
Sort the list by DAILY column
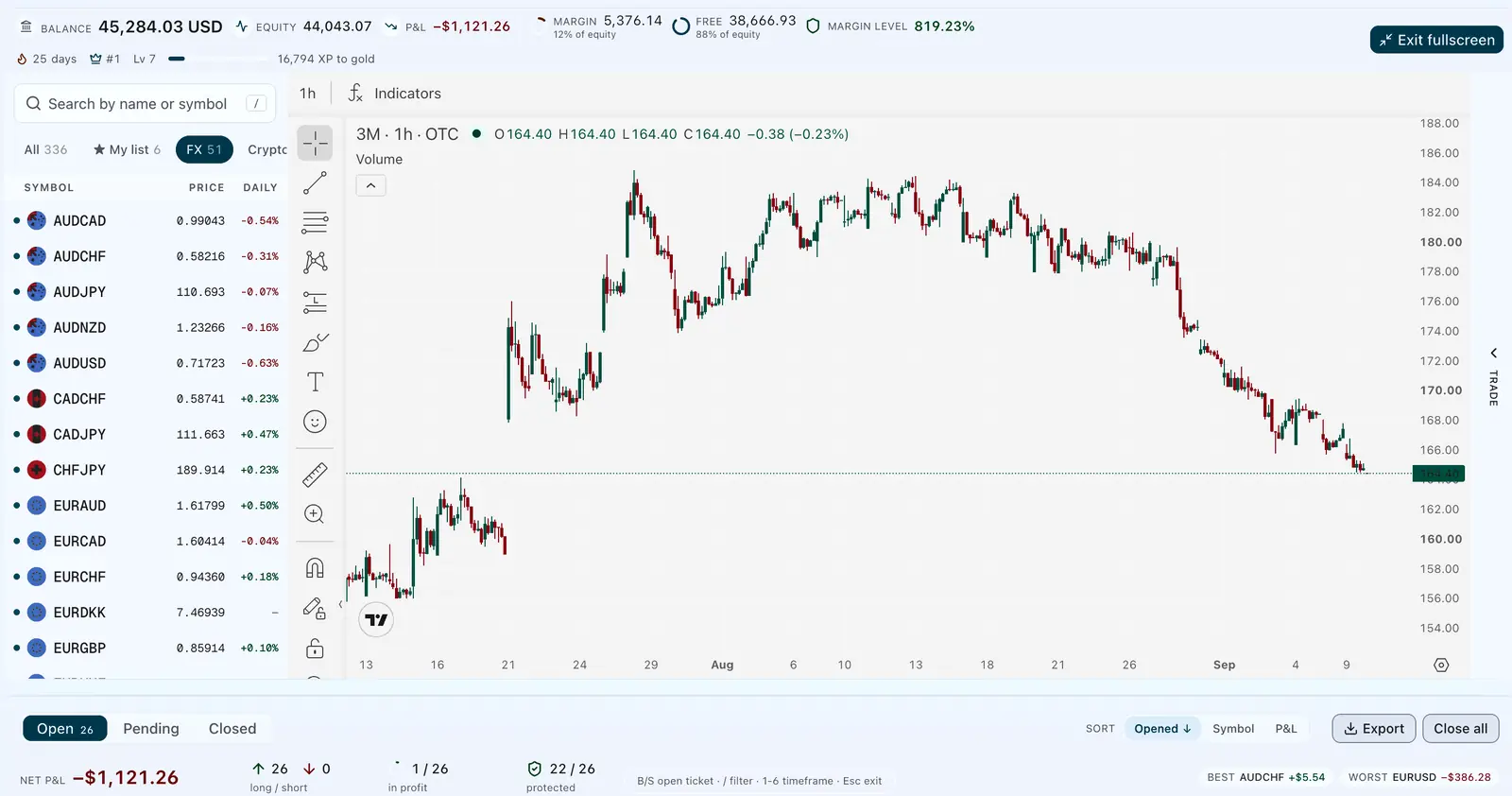260,187
